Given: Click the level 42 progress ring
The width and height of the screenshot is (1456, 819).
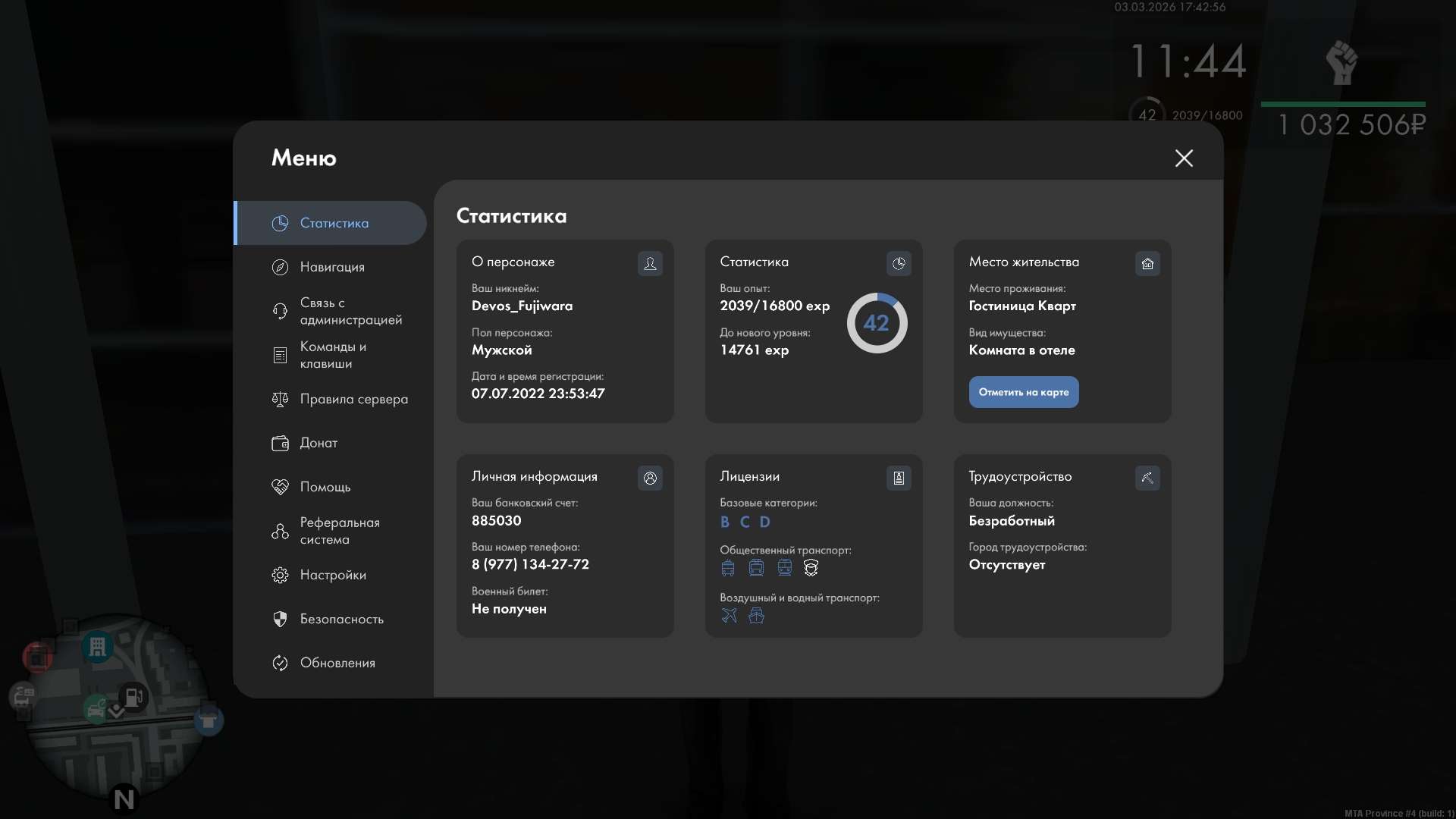Looking at the screenshot, I should pos(877,323).
